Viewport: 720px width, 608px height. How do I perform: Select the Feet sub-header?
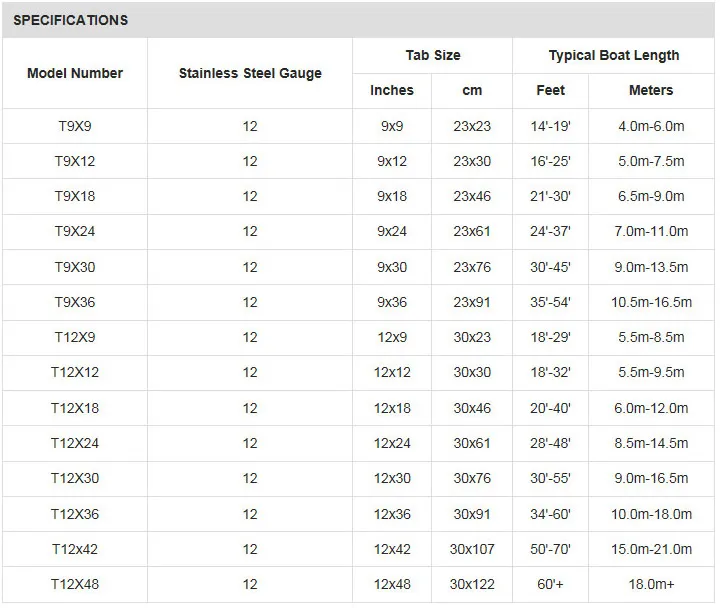coord(550,90)
